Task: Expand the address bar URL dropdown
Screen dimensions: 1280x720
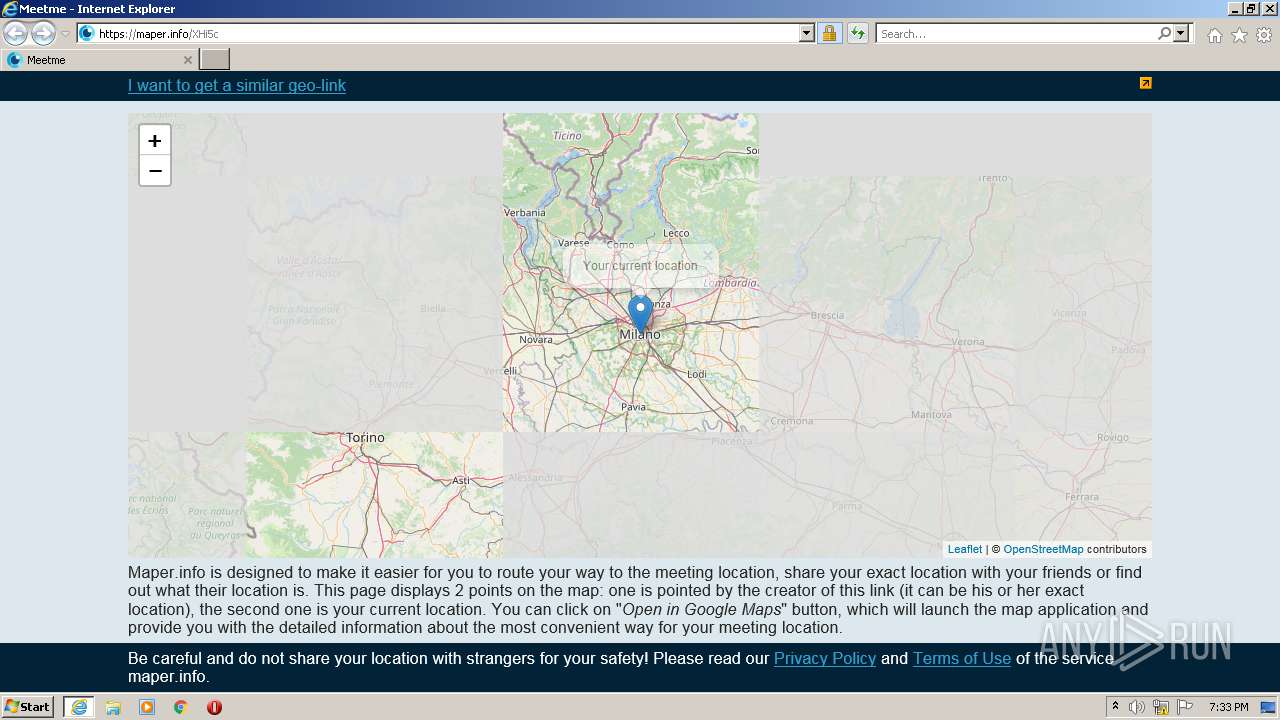Action: [807, 33]
